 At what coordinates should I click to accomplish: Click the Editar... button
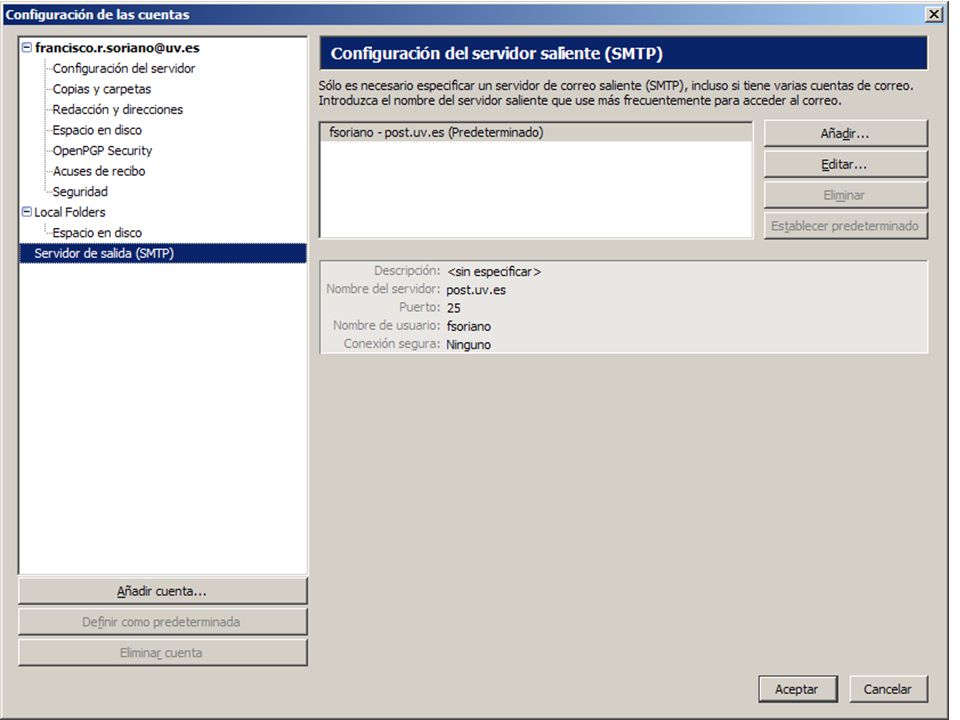[x=846, y=164]
